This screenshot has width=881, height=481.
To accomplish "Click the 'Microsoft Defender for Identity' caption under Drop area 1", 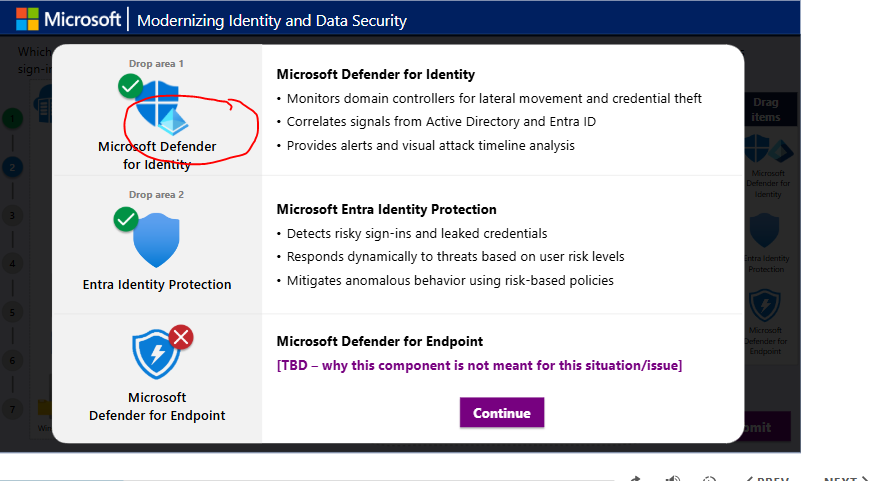I will pos(157,155).
